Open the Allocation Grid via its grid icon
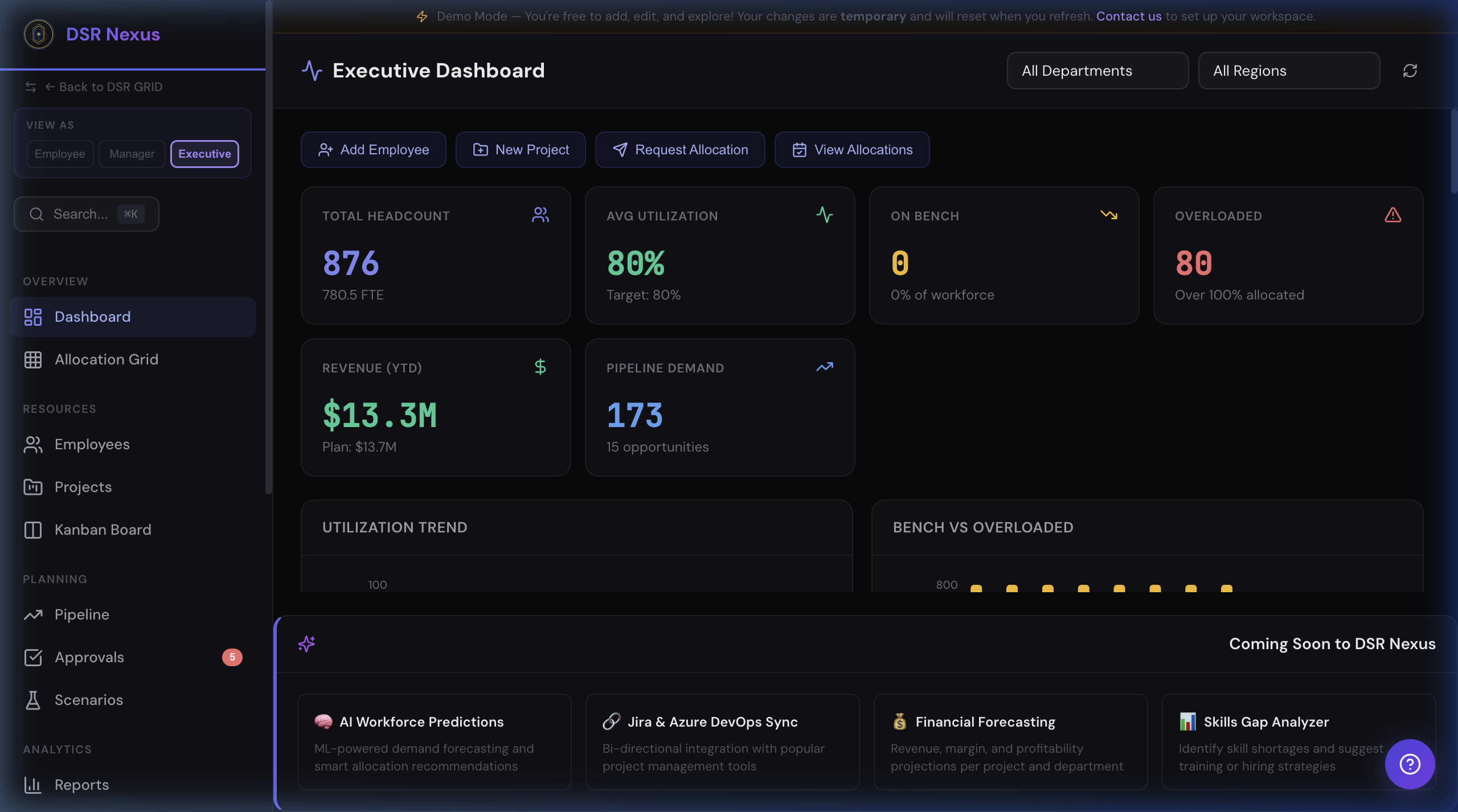The height and width of the screenshot is (812, 1458). 32,359
